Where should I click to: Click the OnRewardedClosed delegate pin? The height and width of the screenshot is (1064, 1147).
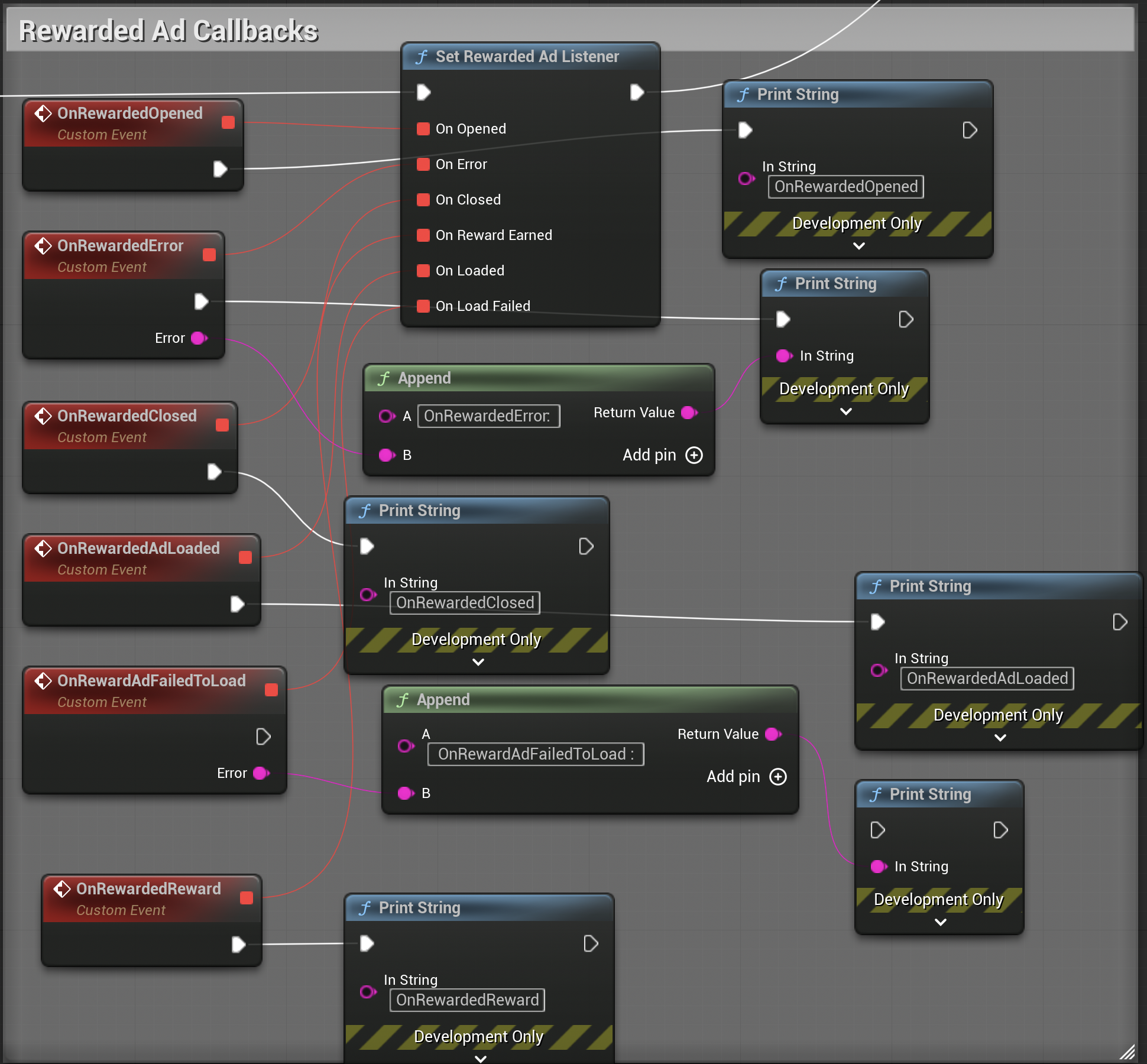coord(222,425)
